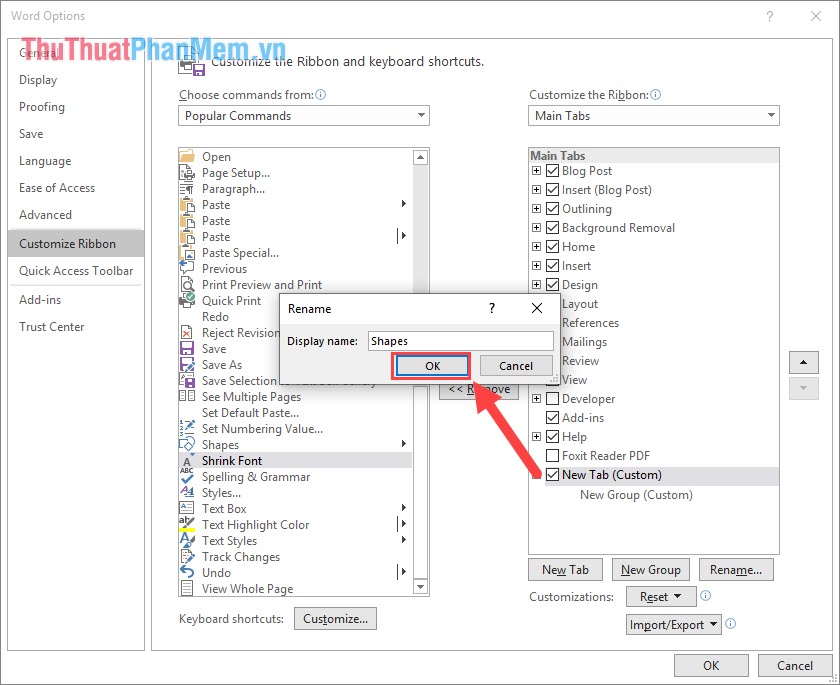Expand the Insert tab tree node
The image size is (840, 685).
536,266
